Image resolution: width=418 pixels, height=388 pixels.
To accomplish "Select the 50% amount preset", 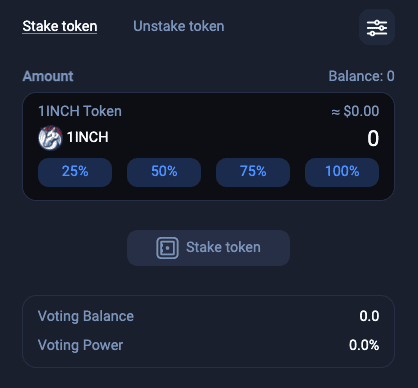I will coord(164,172).
